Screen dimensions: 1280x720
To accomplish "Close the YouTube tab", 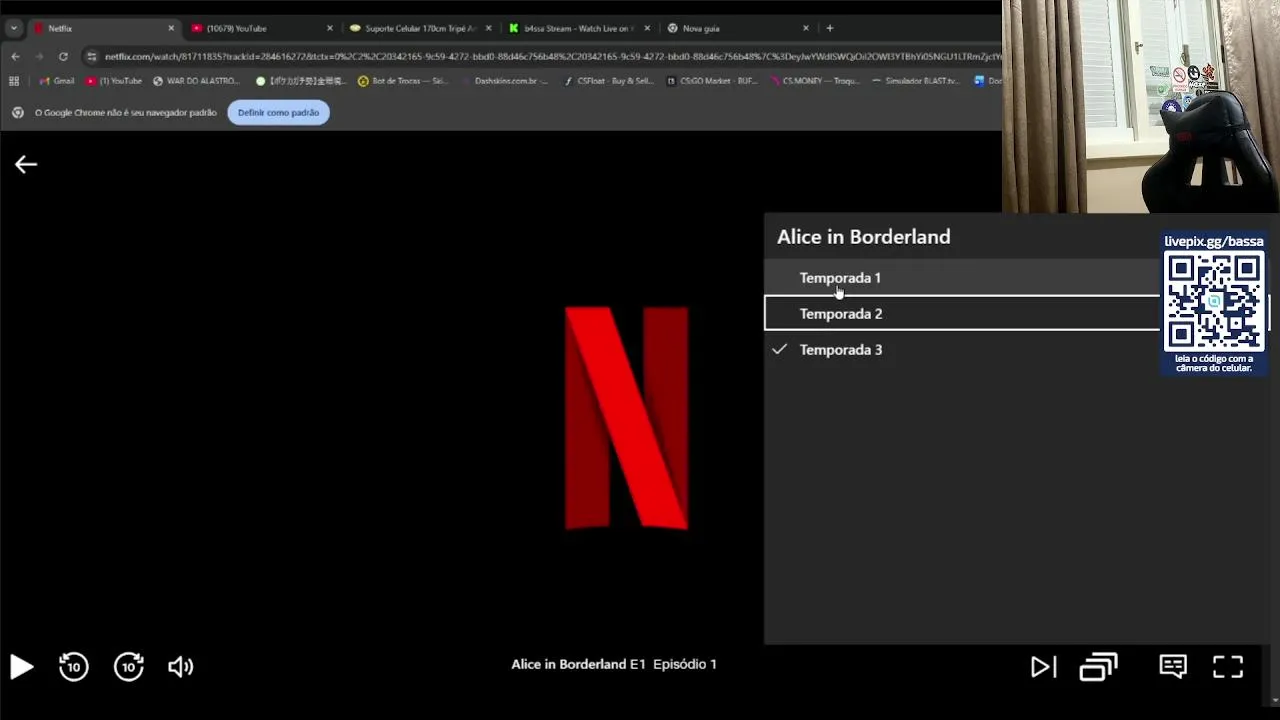I will click(330, 28).
